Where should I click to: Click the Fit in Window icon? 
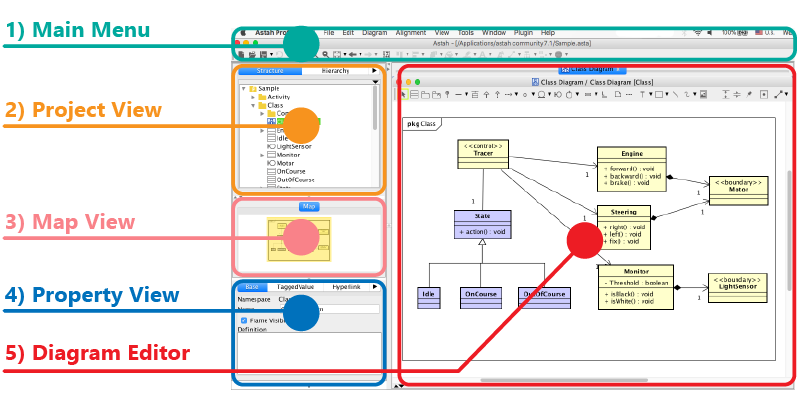pos(337,54)
